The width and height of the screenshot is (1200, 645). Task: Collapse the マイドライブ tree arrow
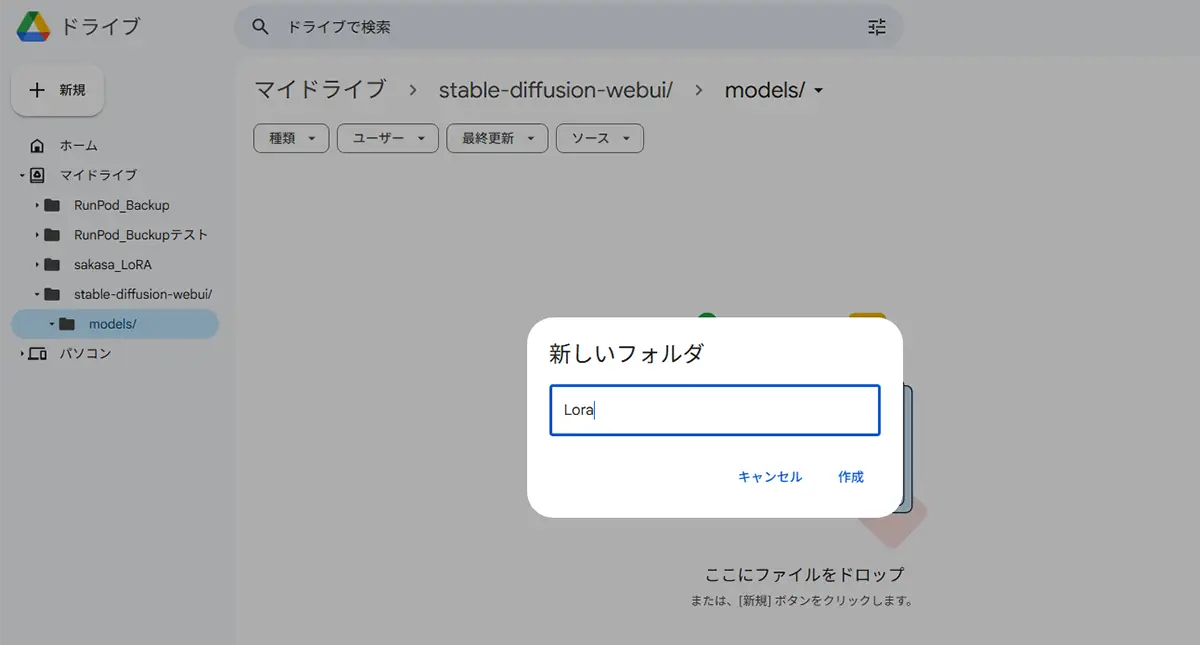point(22,175)
